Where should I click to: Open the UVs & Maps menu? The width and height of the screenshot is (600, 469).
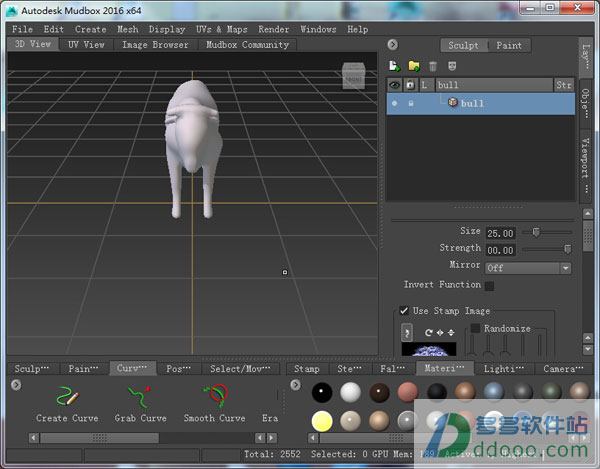(x=222, y=29)
